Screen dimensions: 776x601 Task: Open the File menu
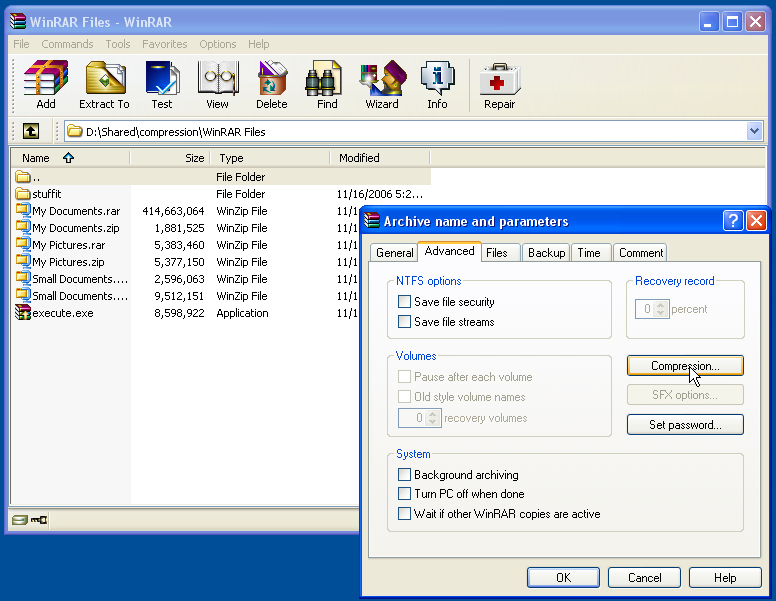21,44
